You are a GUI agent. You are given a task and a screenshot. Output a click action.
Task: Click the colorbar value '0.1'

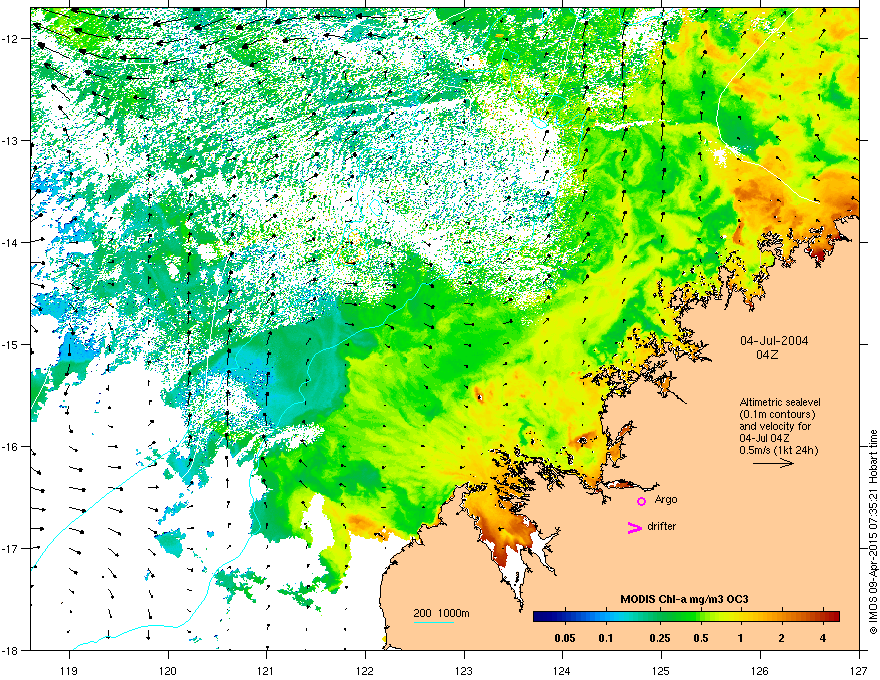point(606,638)
